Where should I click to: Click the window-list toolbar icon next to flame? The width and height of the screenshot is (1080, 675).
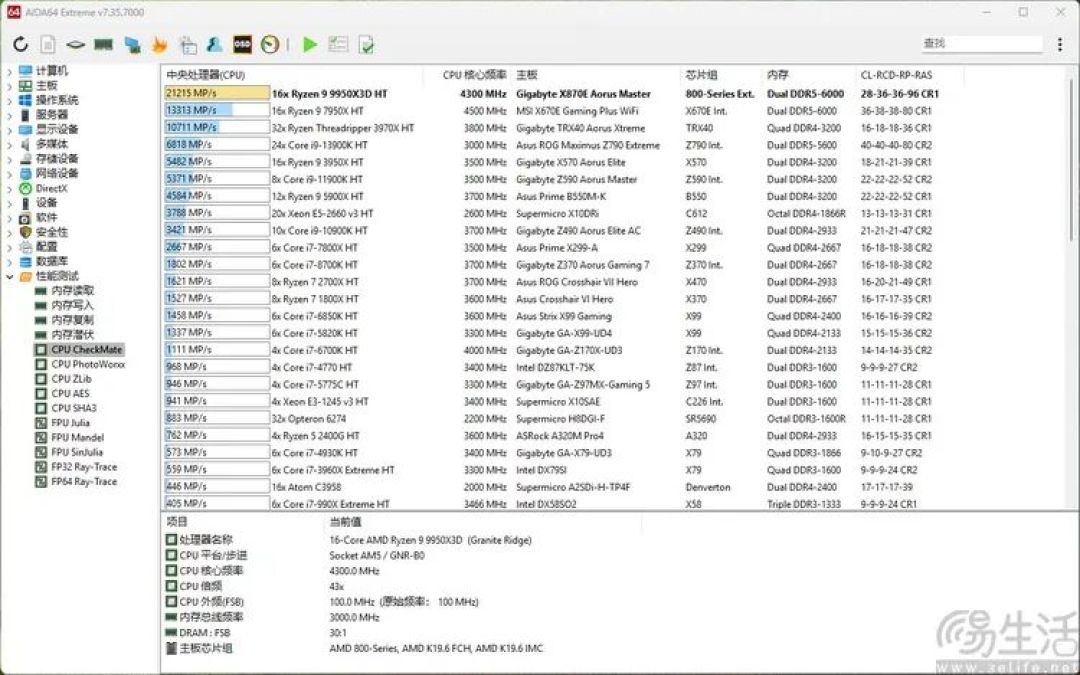pyautogui.click(x=188, y=45)
